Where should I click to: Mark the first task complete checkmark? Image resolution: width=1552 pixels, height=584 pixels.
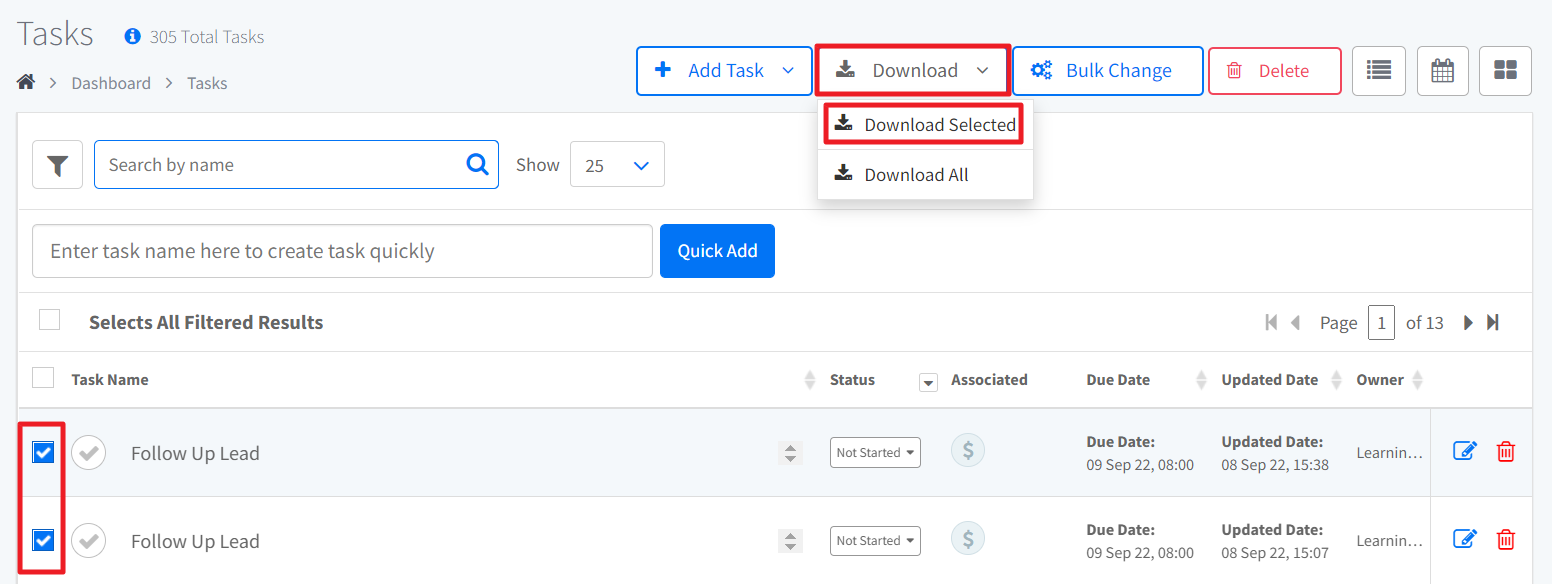[89, 453]
